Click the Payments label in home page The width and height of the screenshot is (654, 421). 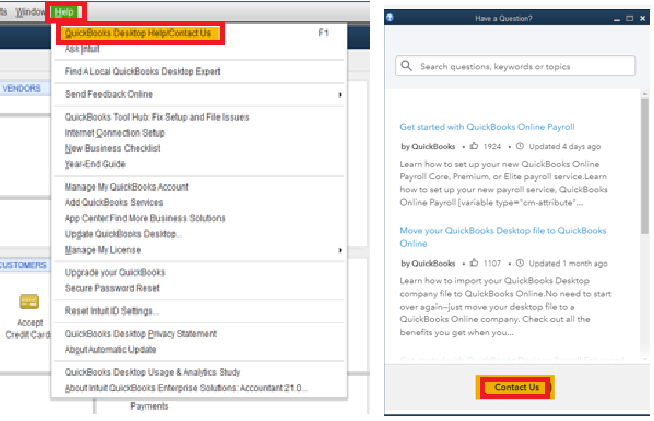click(149, 406)
